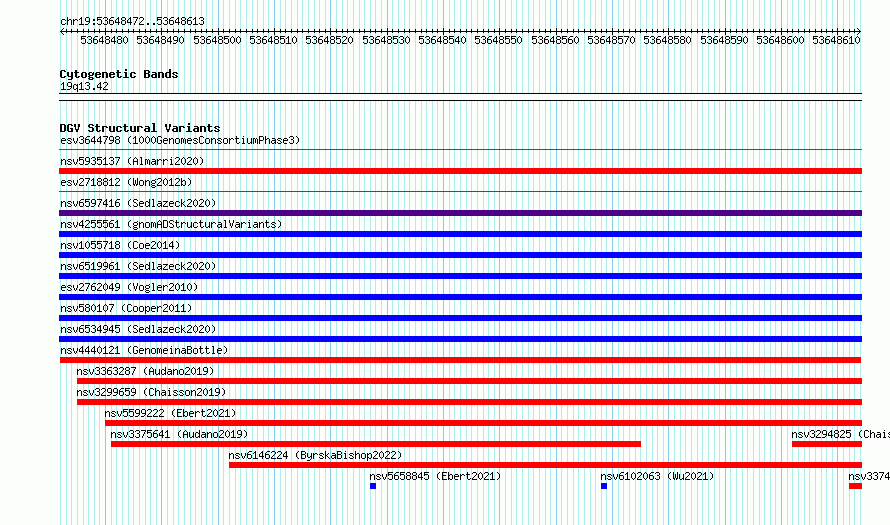This screenshot has height=525, width=890.
Task: Select the esv2762049 (Vogler2010) label
Action: pos(129,287)
